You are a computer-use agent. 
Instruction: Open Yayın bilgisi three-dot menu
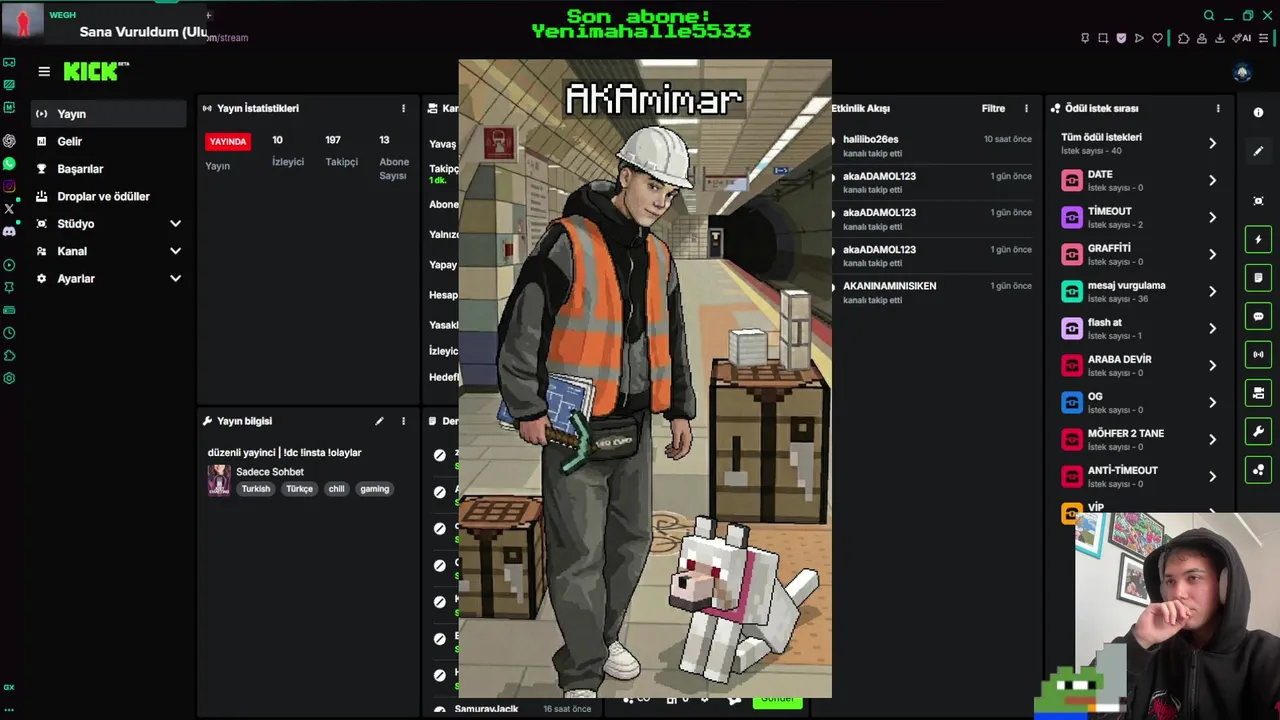tap(404, 421)
